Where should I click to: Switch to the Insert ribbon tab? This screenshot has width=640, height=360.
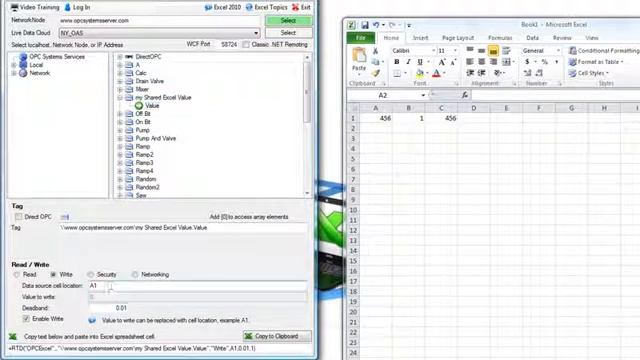tap(420, 38)
